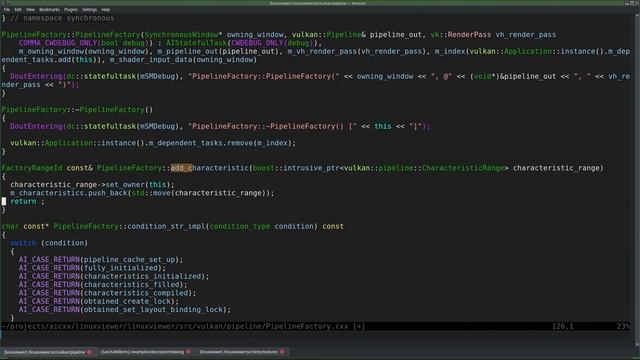Image resolution: width=640 pixels, height=360 pixels.
Task: Click the highlighted add_characteristic function name
Action: tap(209, 168)
